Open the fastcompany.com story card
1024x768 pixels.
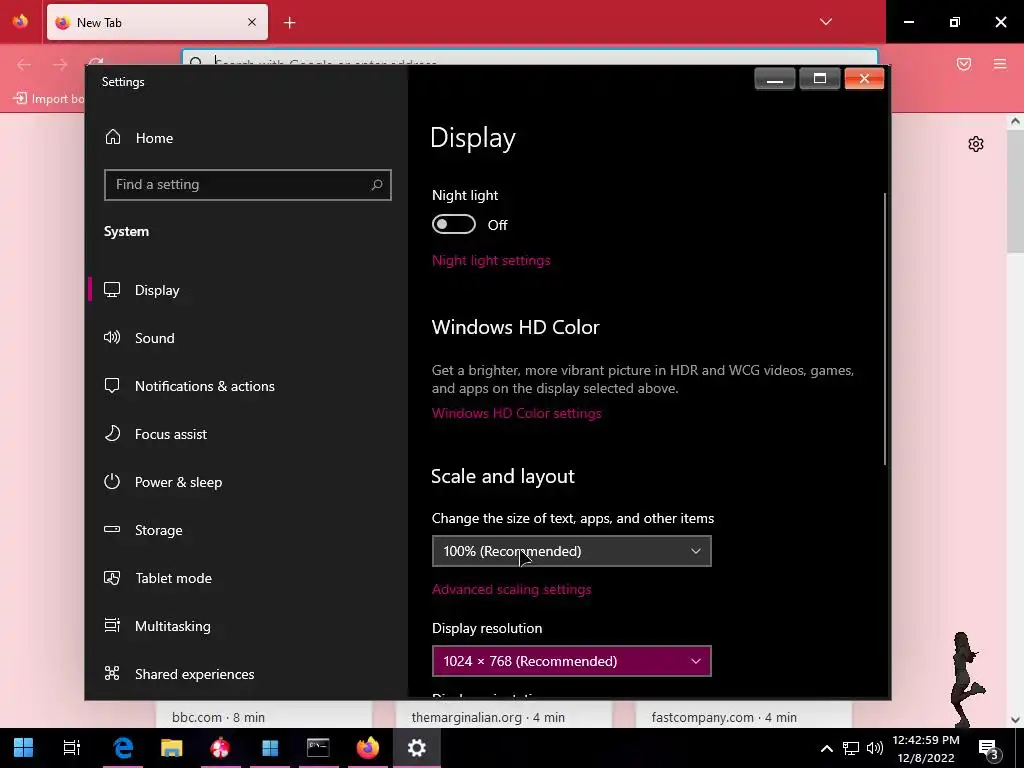click(743, 715)
